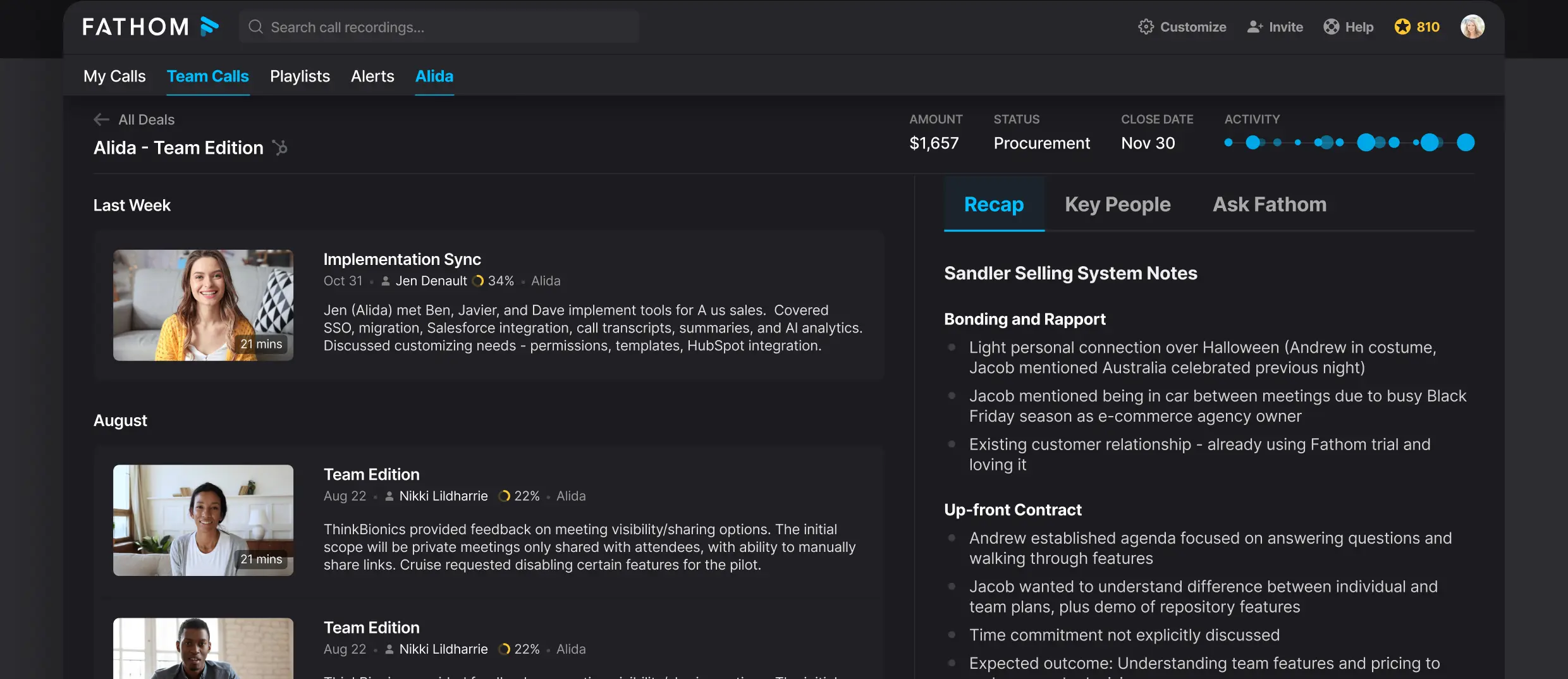Viewport: 1568px width, 679px height.
Task: Click Jen Denault's name
Action: click(x=431, y=281)
